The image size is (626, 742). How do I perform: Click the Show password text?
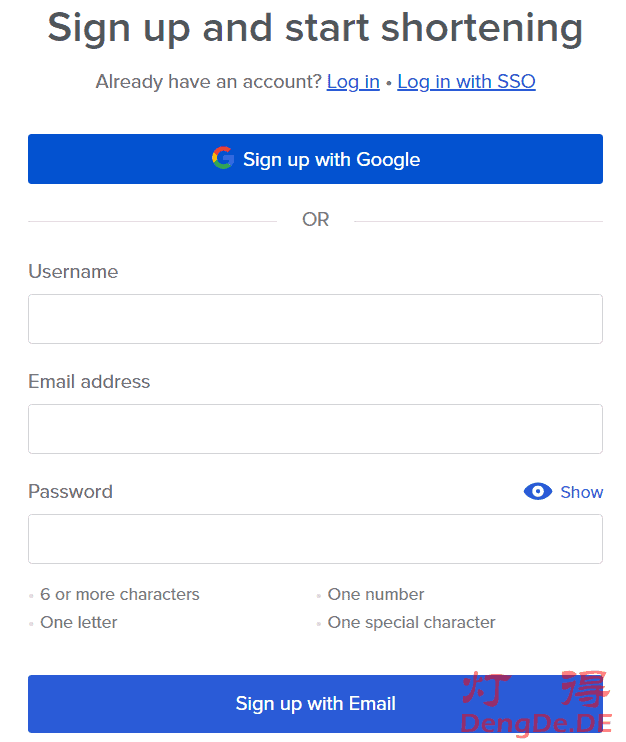coord(581,492)
